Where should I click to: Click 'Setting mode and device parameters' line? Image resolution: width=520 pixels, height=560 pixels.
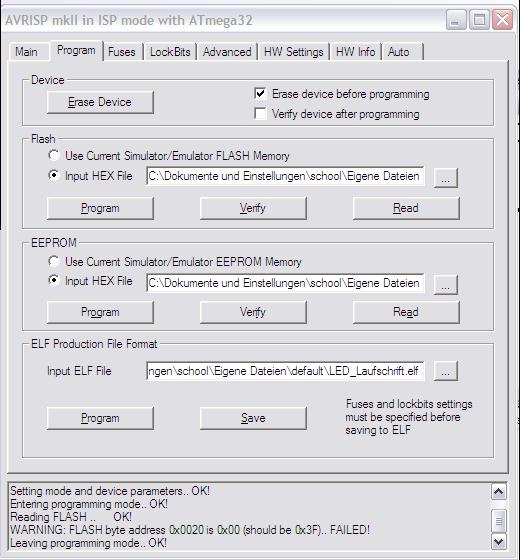[110, 491]
